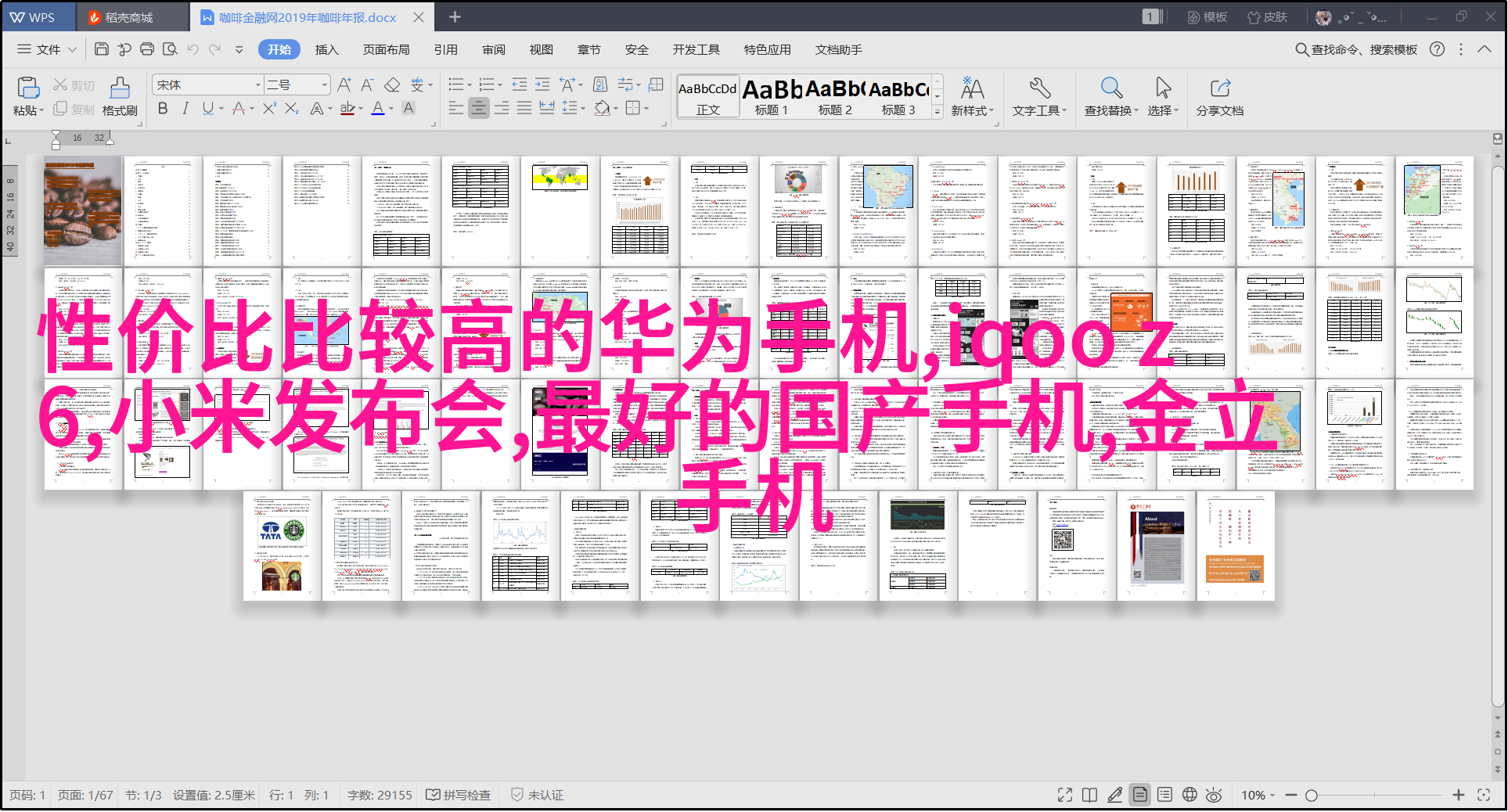Open the 文件 (File) menu
The image size is (1508, 812).
[x=47, y=49]
